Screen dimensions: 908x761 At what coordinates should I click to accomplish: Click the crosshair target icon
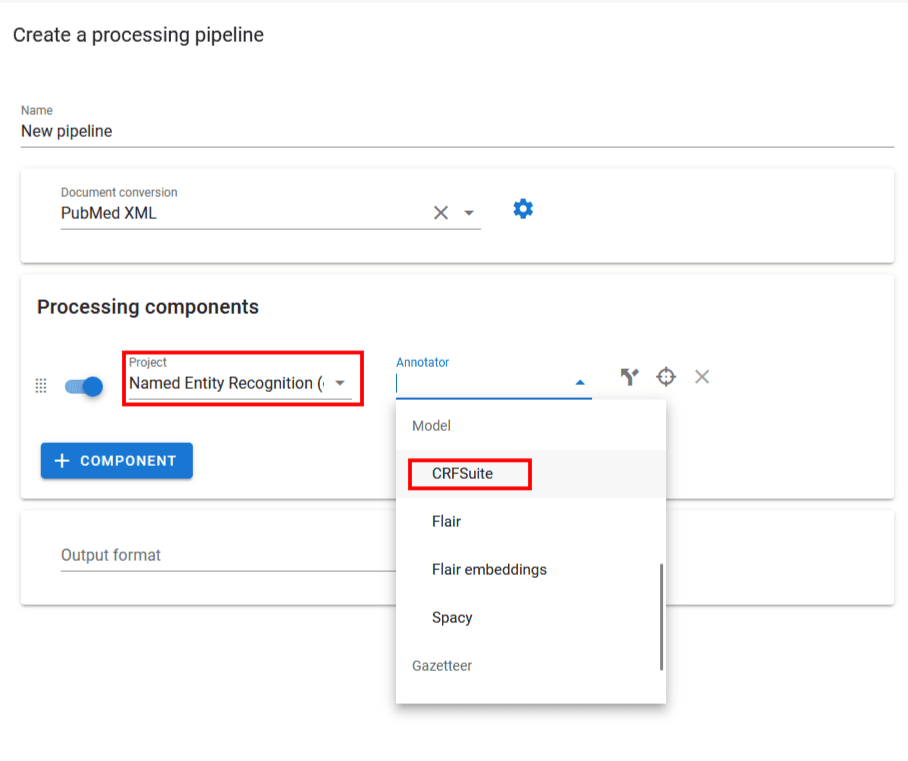(x=666, y=377)
